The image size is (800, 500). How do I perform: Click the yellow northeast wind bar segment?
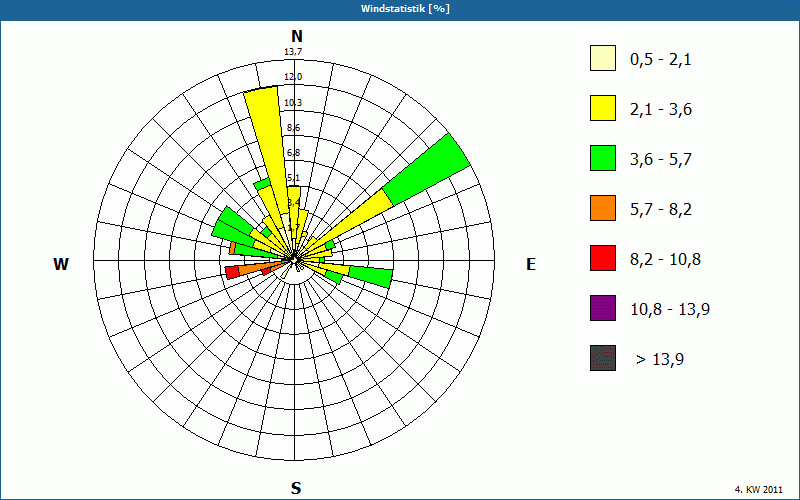355,219
